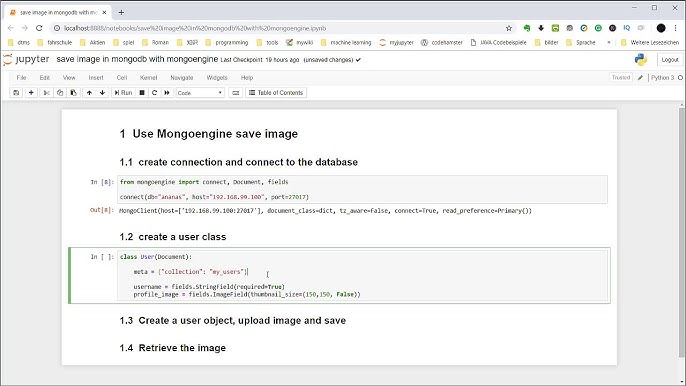Bookmark this page with the star icon
The image size is (686, 386).
[x=509, y=28]
